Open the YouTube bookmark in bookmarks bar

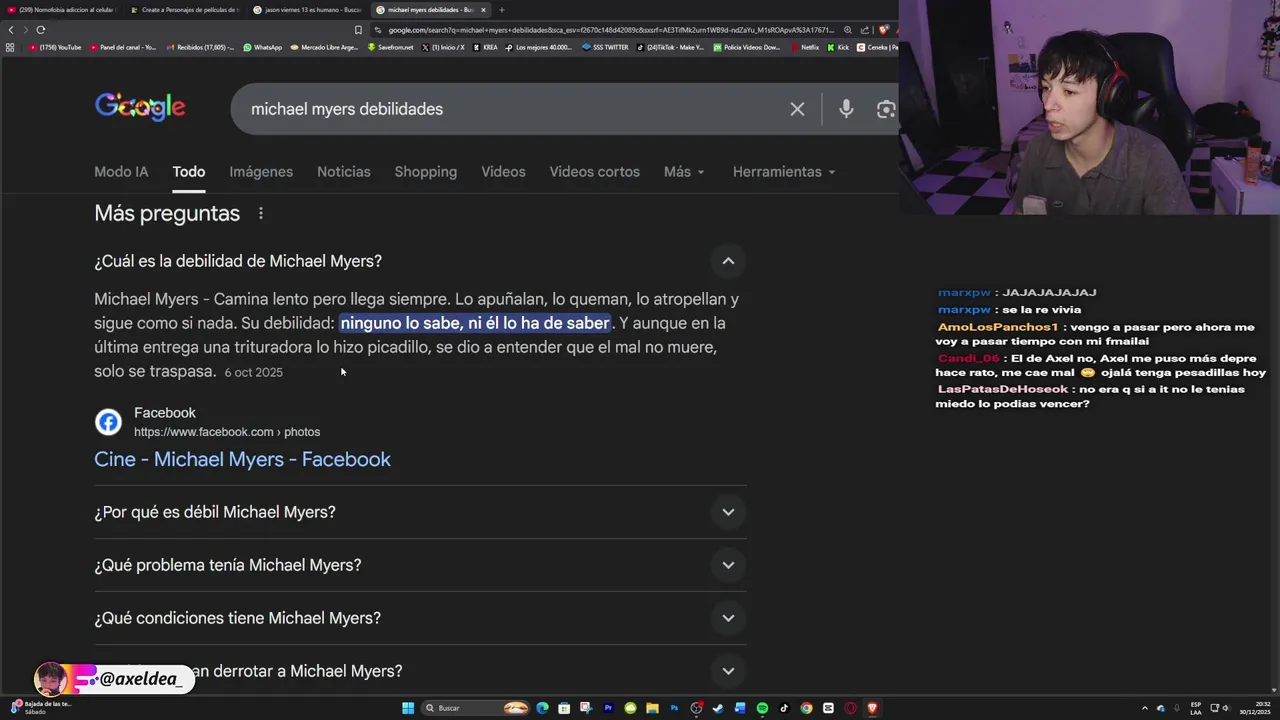click(55, 47)
